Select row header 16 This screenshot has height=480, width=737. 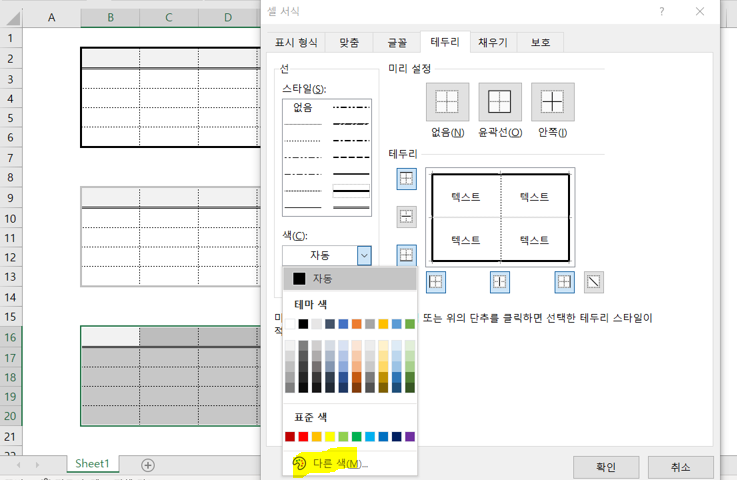pos(10,338)
